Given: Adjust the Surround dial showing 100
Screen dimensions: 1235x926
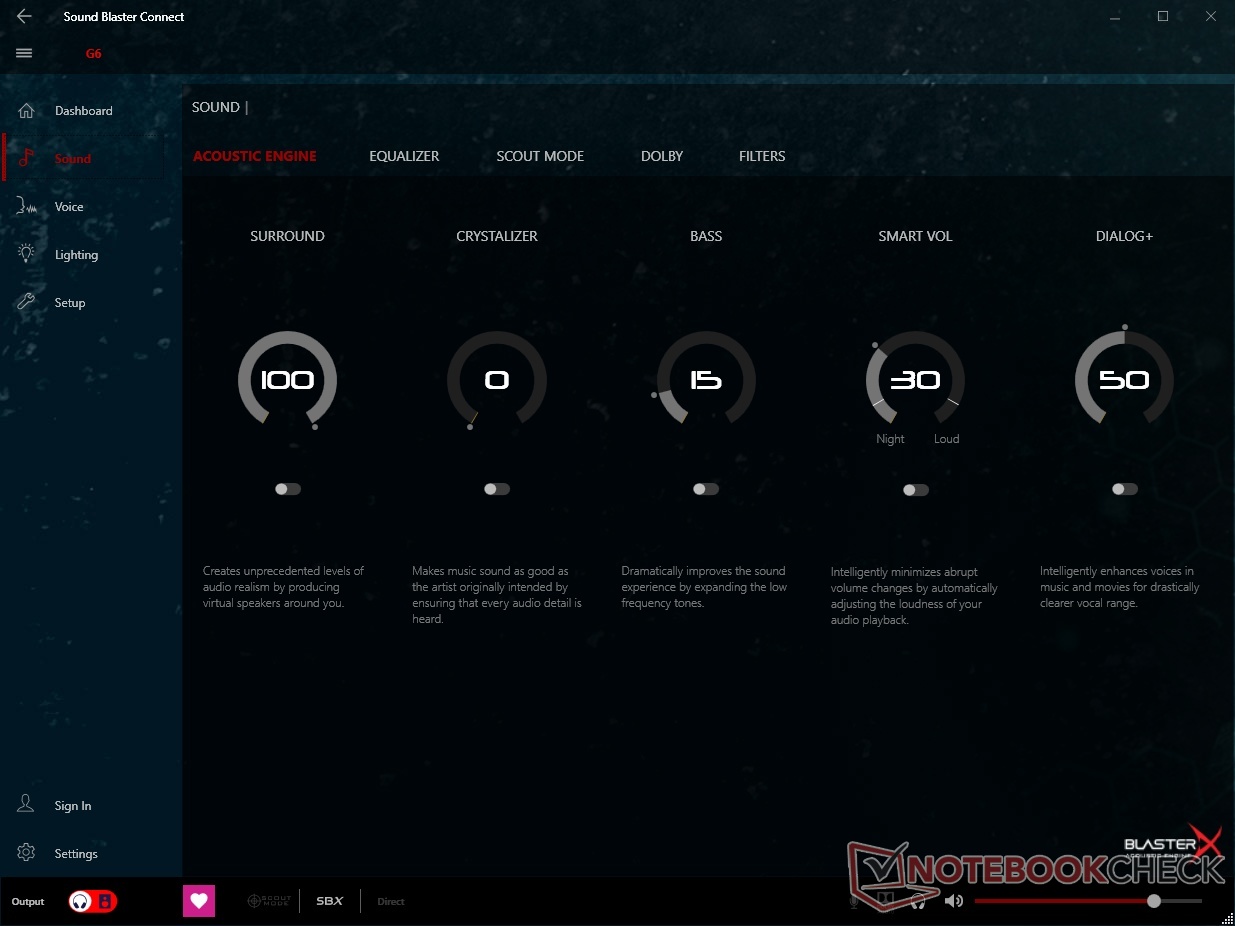Looking at the screenshot, I should (288, 381).
